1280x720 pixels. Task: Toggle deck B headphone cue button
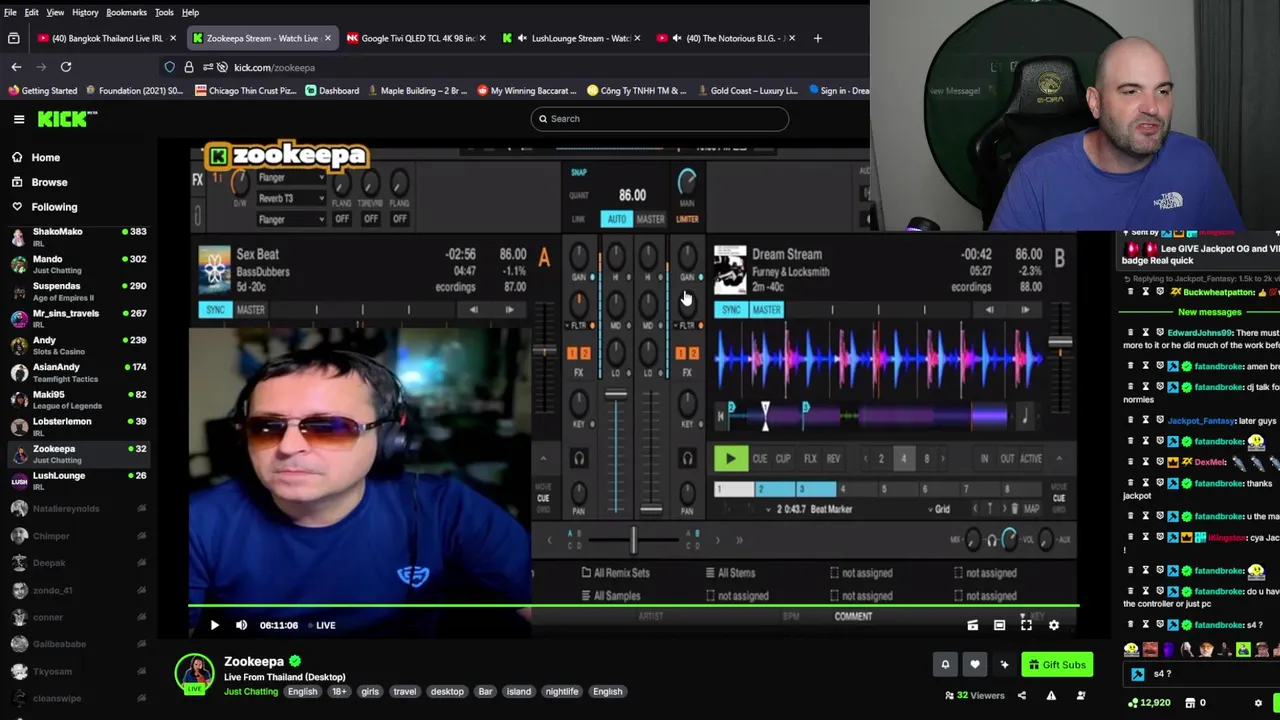click(x=687, y=459)
